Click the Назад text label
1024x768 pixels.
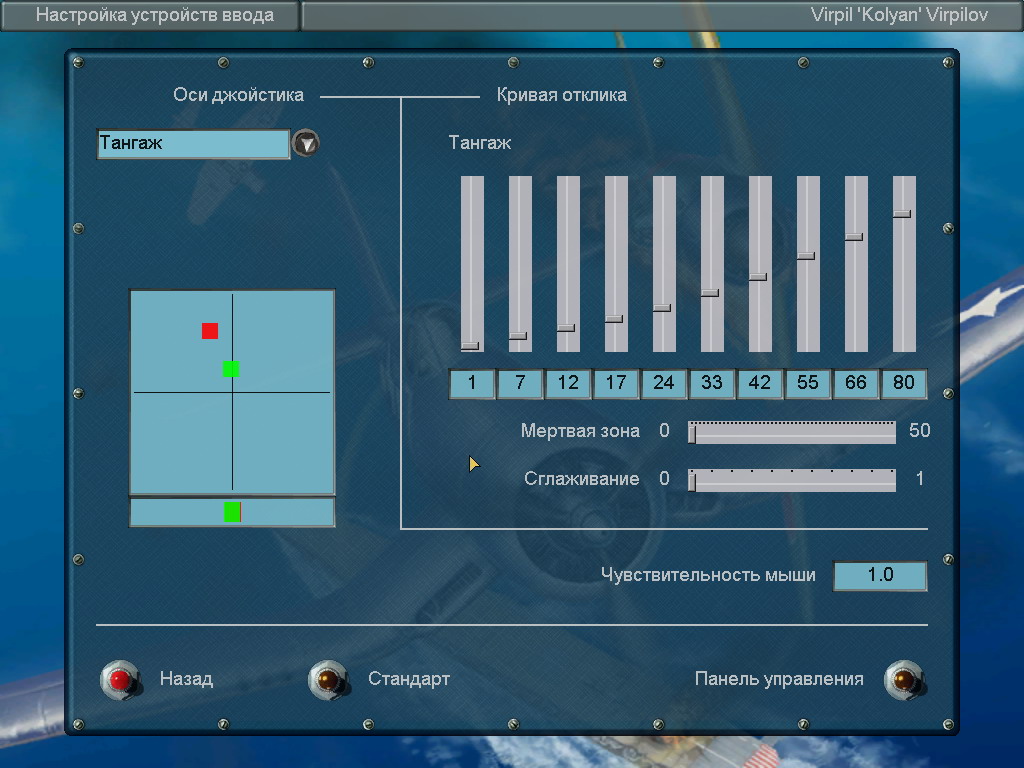[x=186, y=679]
